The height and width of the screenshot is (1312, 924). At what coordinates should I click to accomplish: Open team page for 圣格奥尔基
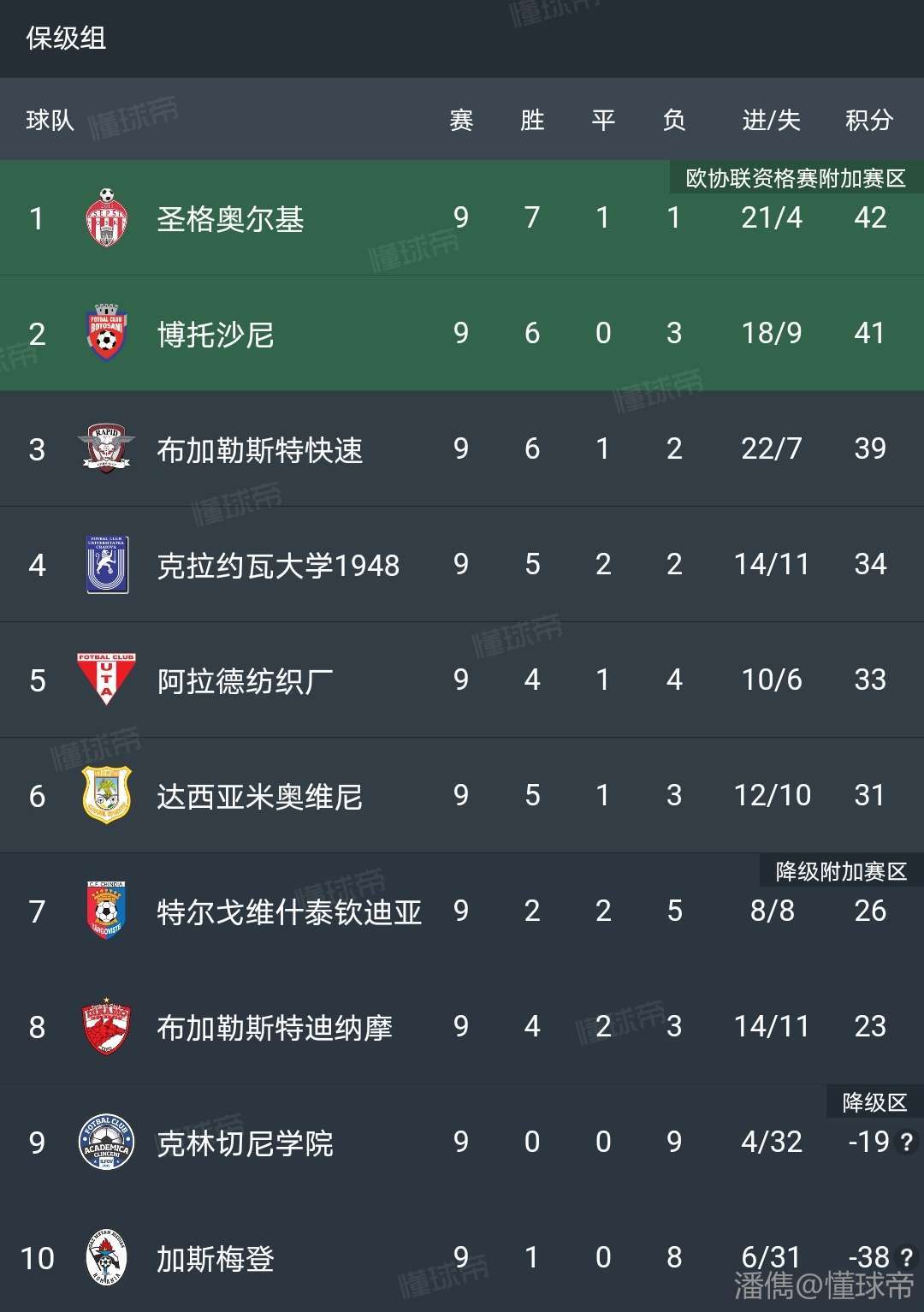[x=230, y=219]
